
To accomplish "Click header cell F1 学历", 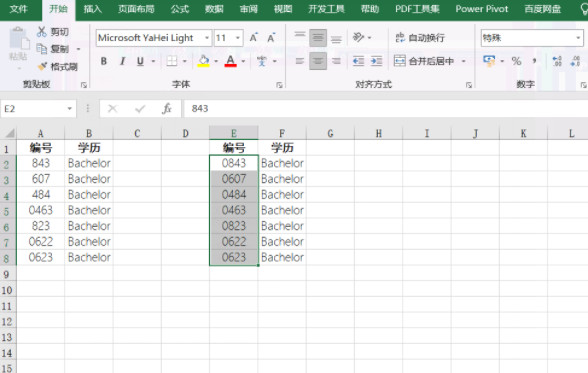I will [282, 148].
